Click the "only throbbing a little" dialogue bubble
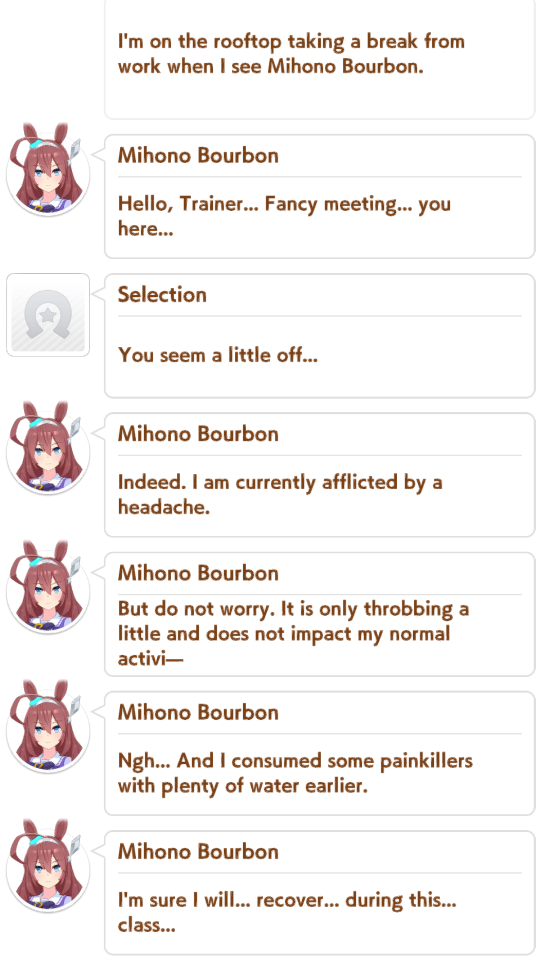The image size is (543, 965). coord(320,614)
